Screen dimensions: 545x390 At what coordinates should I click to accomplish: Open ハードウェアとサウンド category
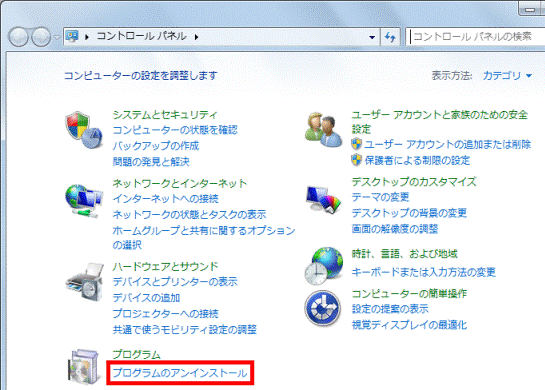pyautogui.click(x=165, y=266)
